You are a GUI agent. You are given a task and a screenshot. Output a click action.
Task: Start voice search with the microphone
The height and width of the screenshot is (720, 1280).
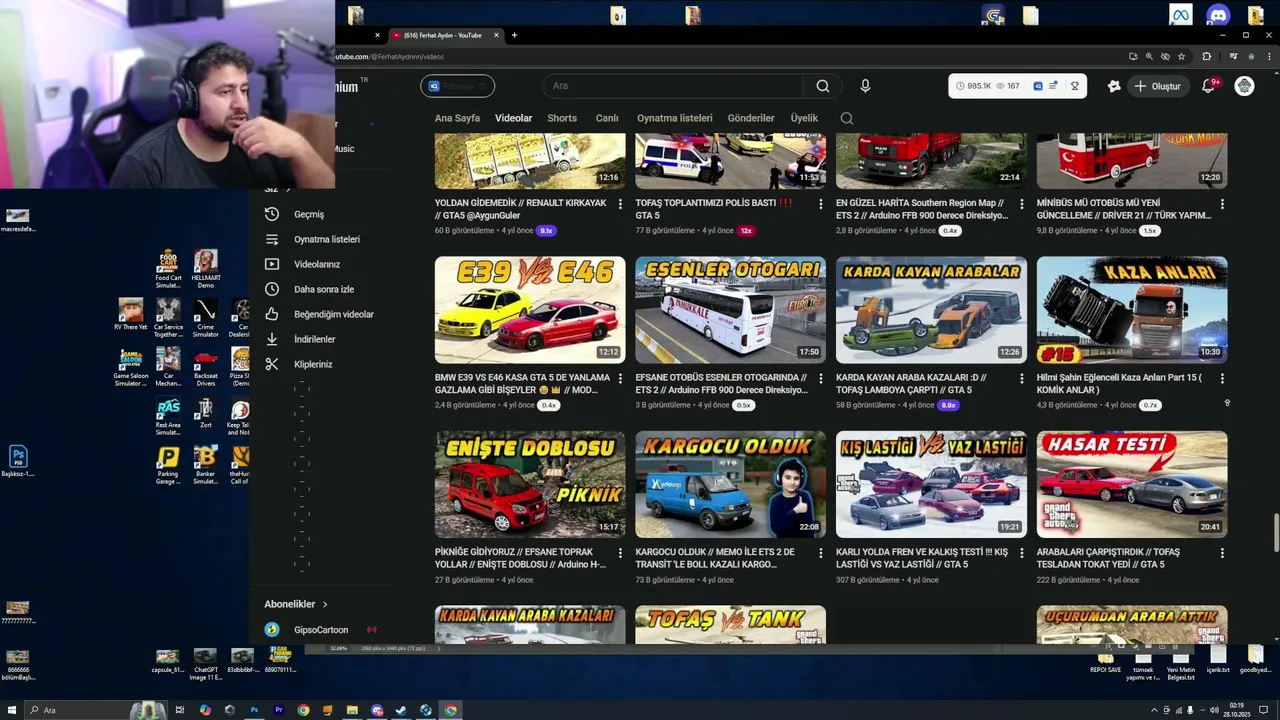click(x=865, y=86)
